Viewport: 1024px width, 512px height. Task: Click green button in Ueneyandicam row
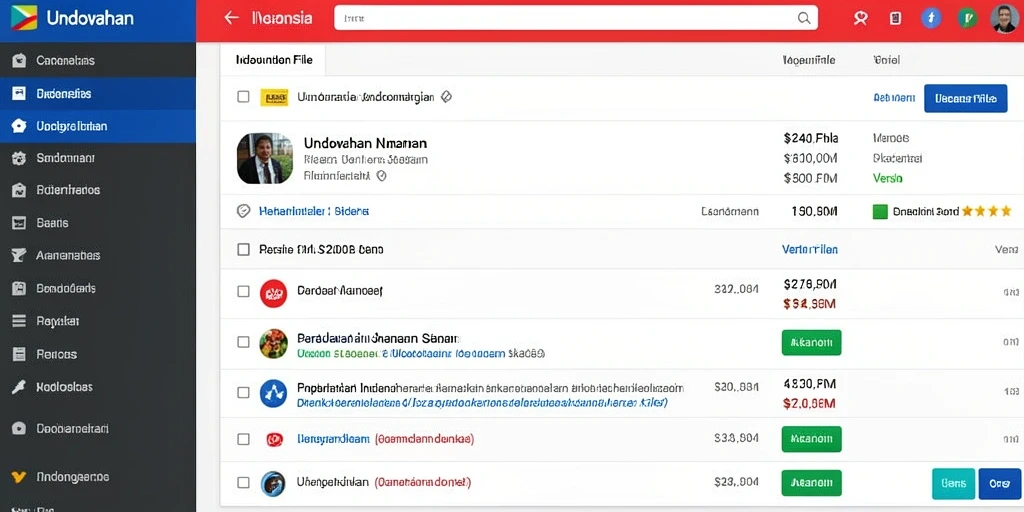pyautogui.click(x=812, y=439)
